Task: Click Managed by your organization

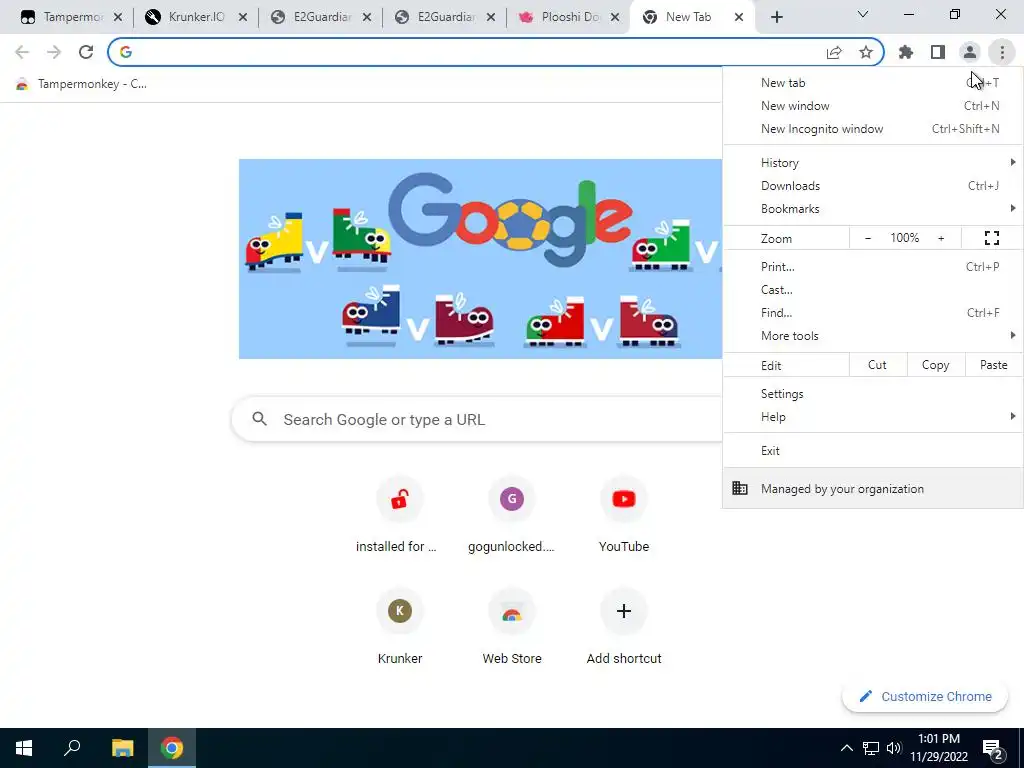Action: tap(873, 488)
